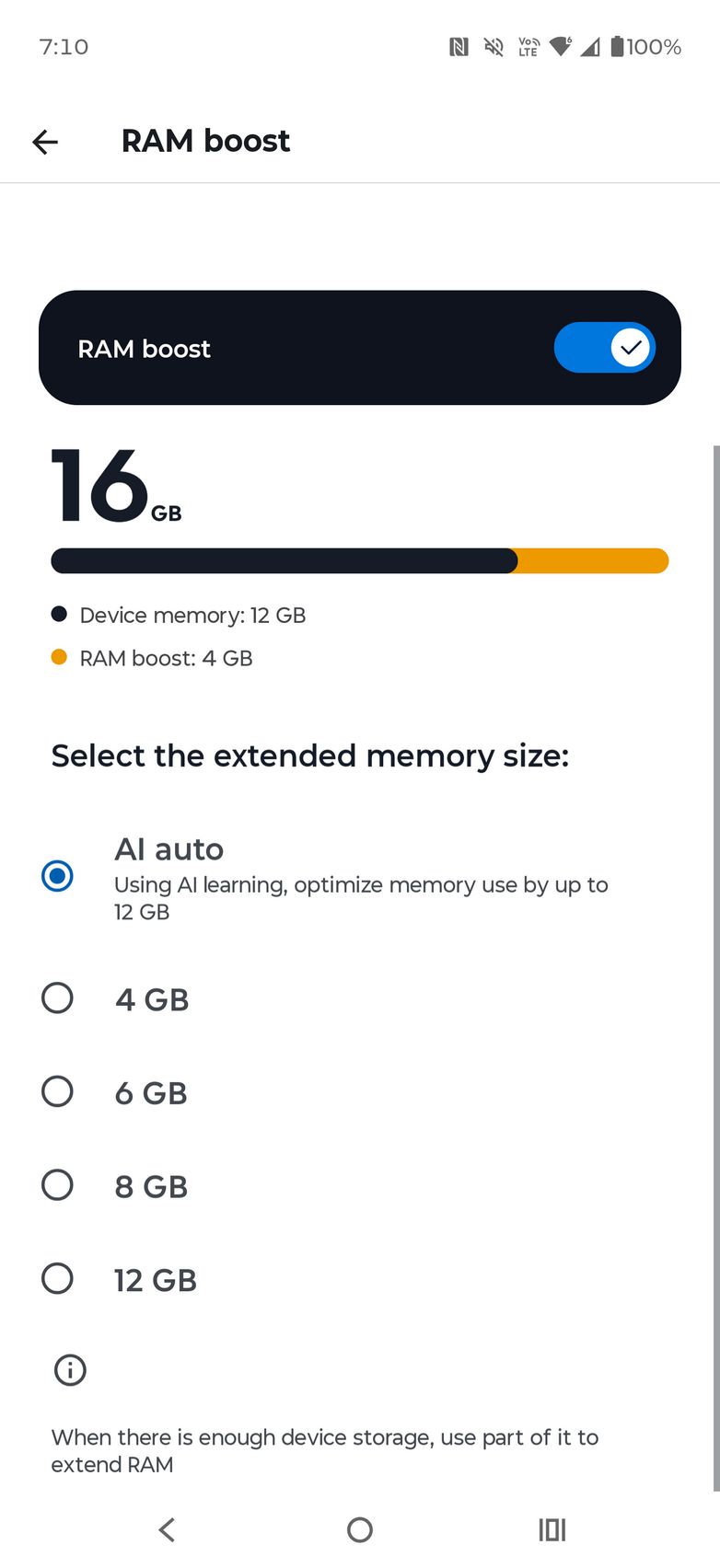The height and width of the screenshot is (1568, 720).
Task: Tap the back arrow in the header
Action: tap(45, 142)
